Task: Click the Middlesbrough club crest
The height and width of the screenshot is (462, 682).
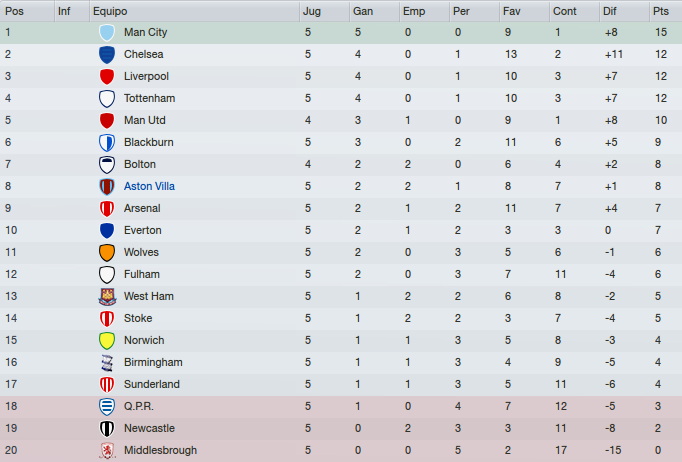Action: (x=107, y=450)
